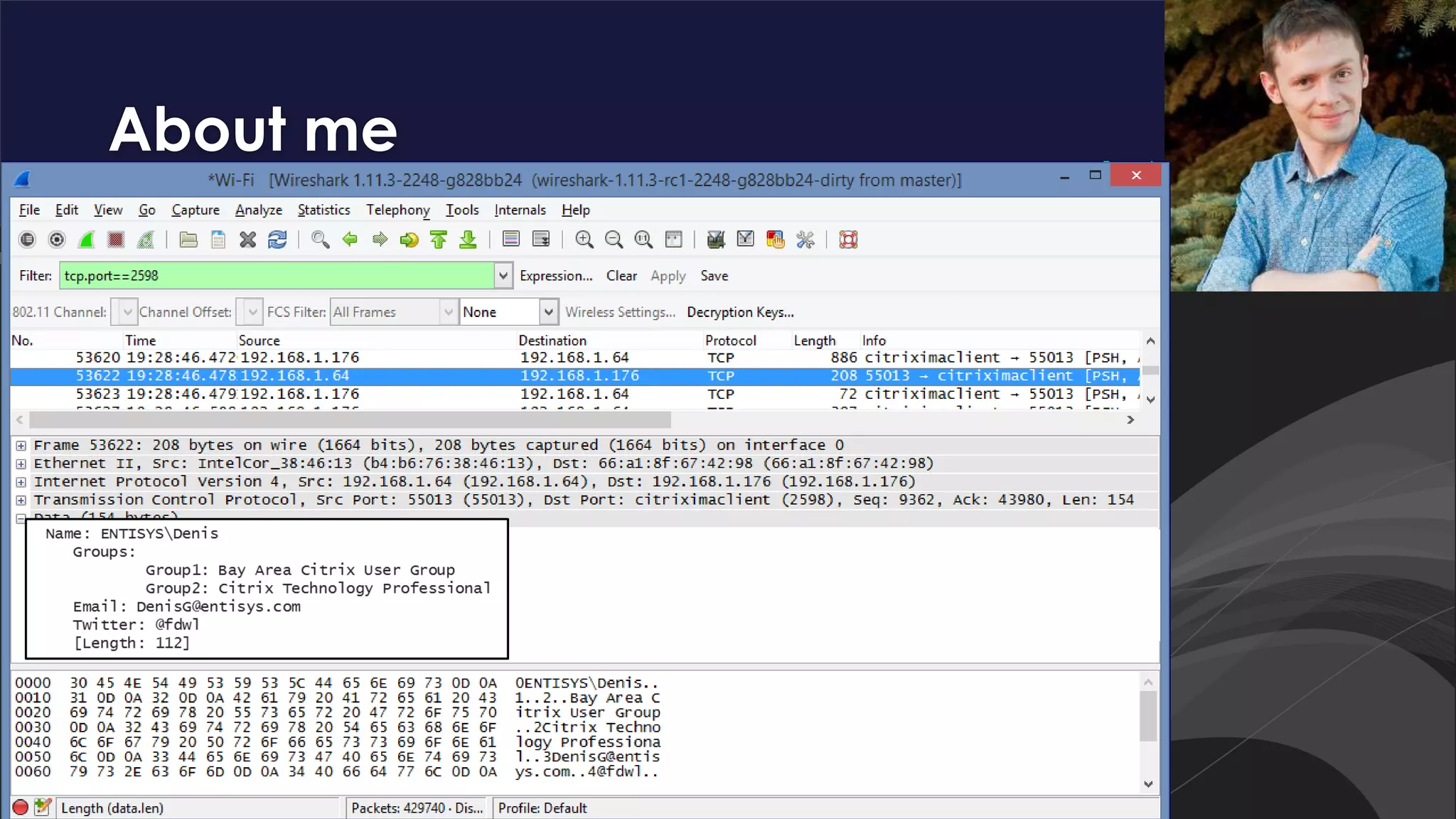The image size is (1456, 819).
Task: Open the filter history dropdown
Action: coord(503,276)
